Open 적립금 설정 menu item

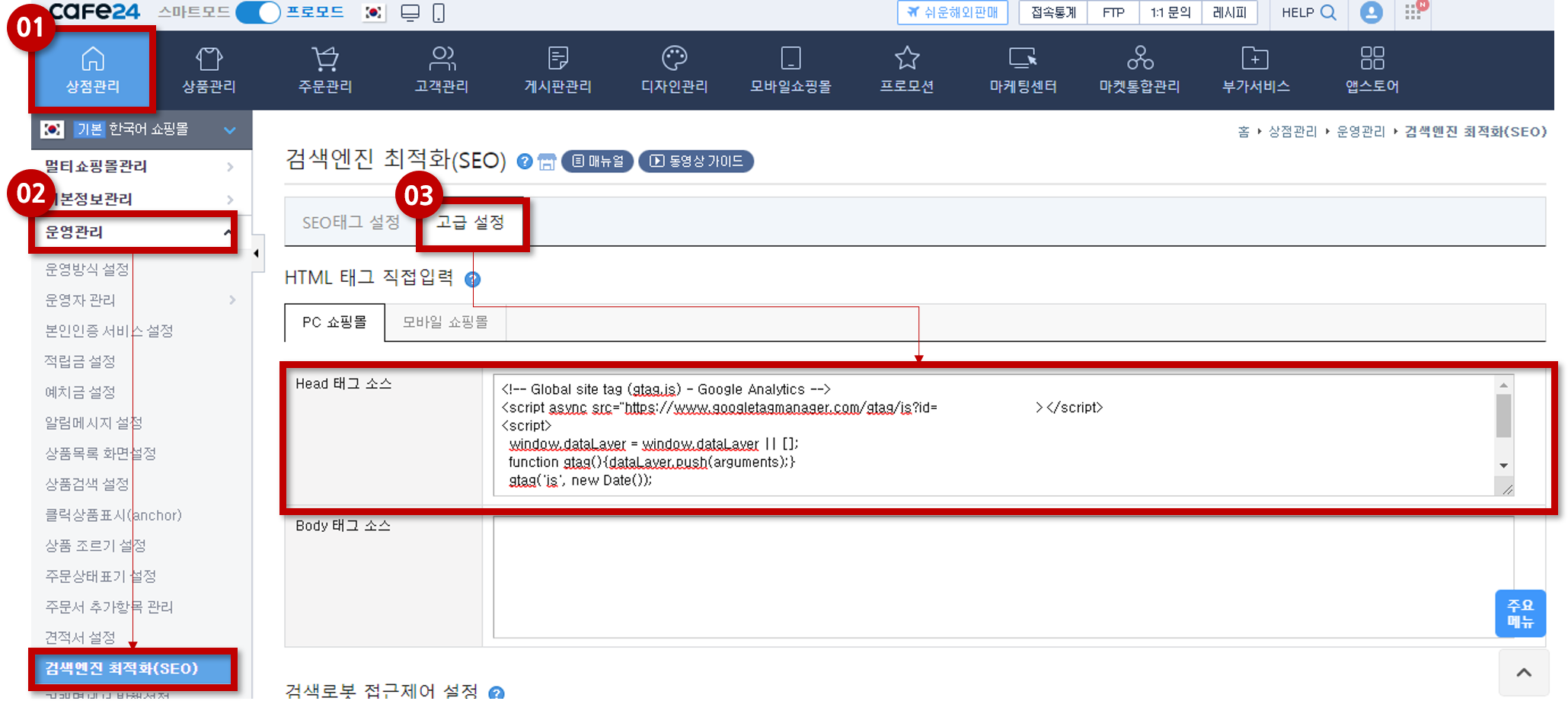[x=80, y=361]
